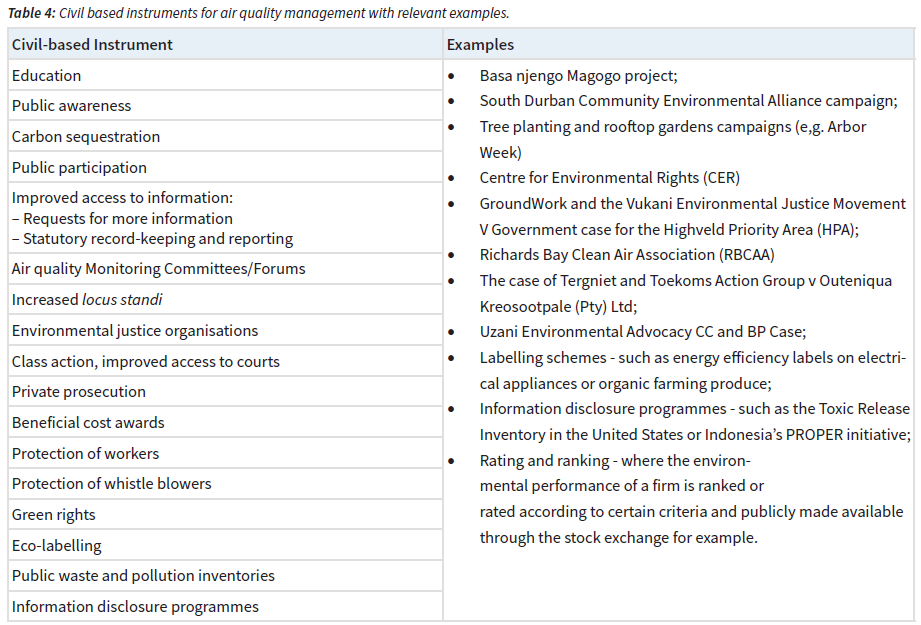921x625 pixels.
Task: Select "Environmental justice organisations" cell
Action: pyautogui.click(x=135, y=331)
